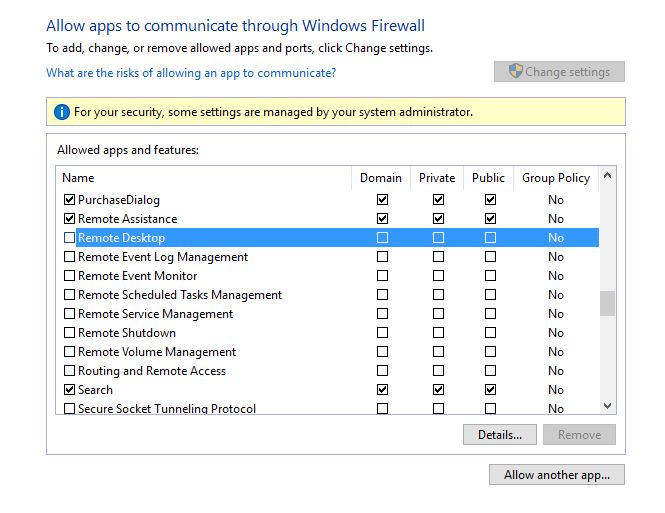The image size is (665, 513).
Task: Click the list scrollbar thumb
Action: coord(607,303)
